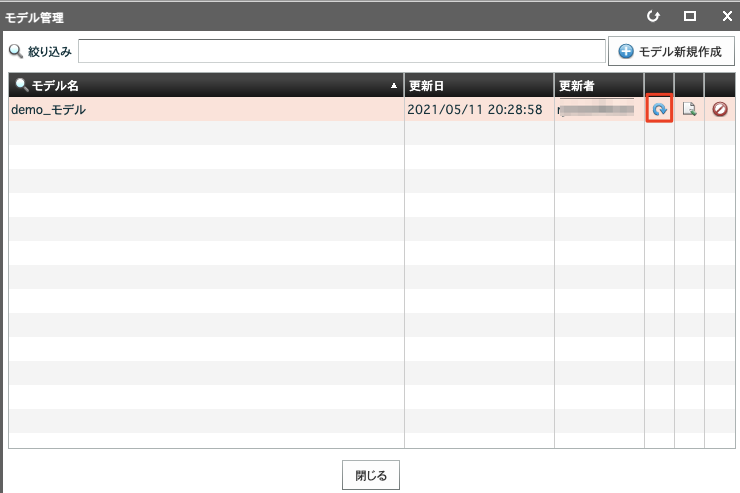Click the 更新日 column header

point(479,85)
